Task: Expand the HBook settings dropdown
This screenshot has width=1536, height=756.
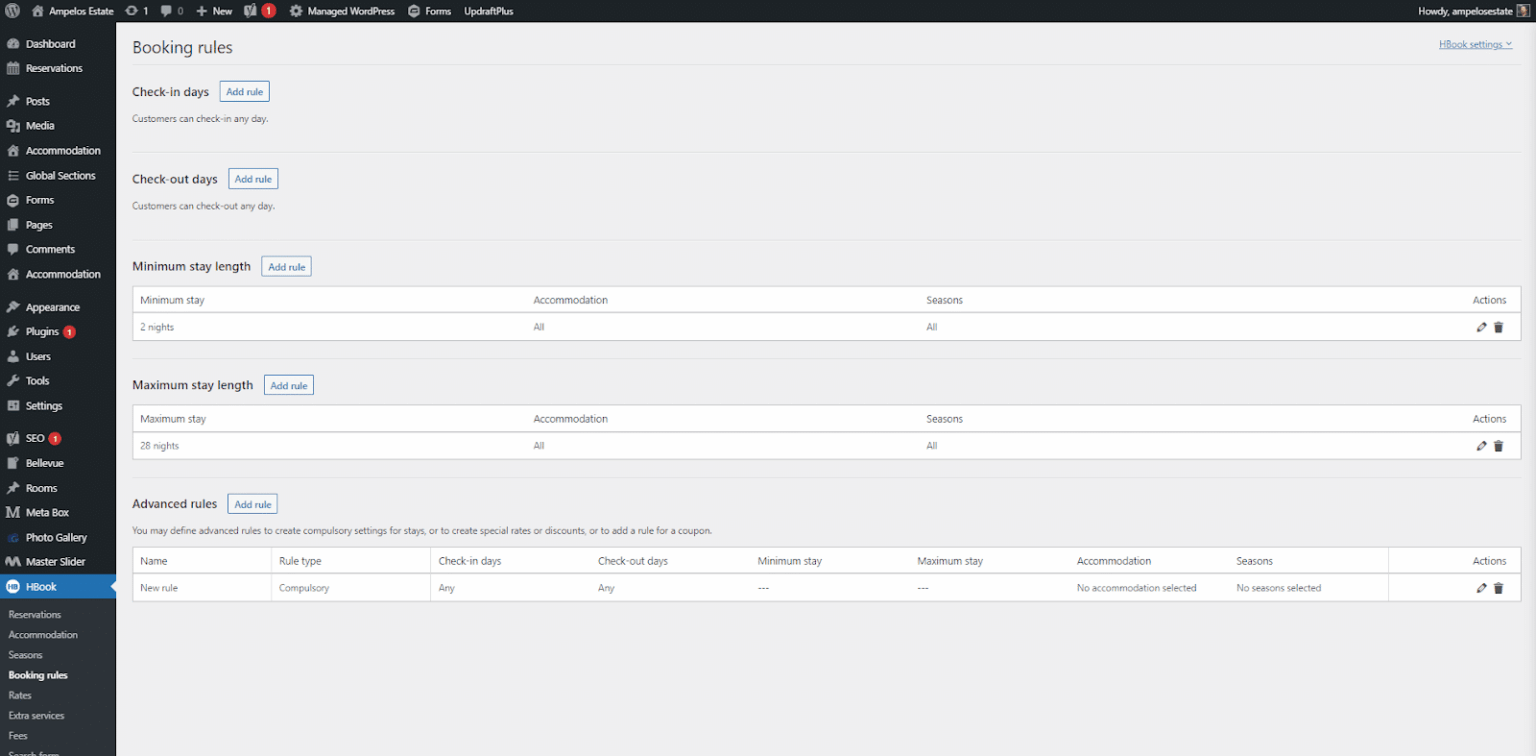Action: (1475, 44)
